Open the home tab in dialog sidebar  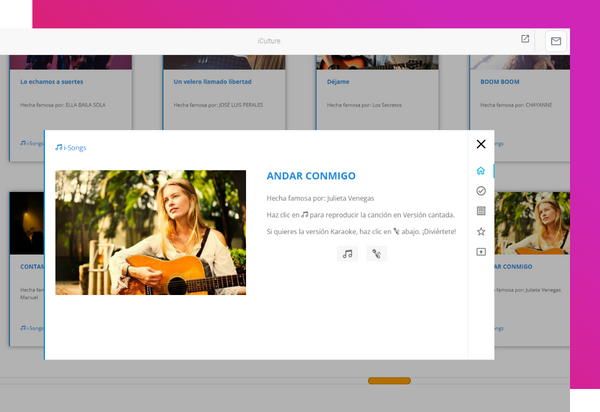pyautogui.click(x=481, y=171)
